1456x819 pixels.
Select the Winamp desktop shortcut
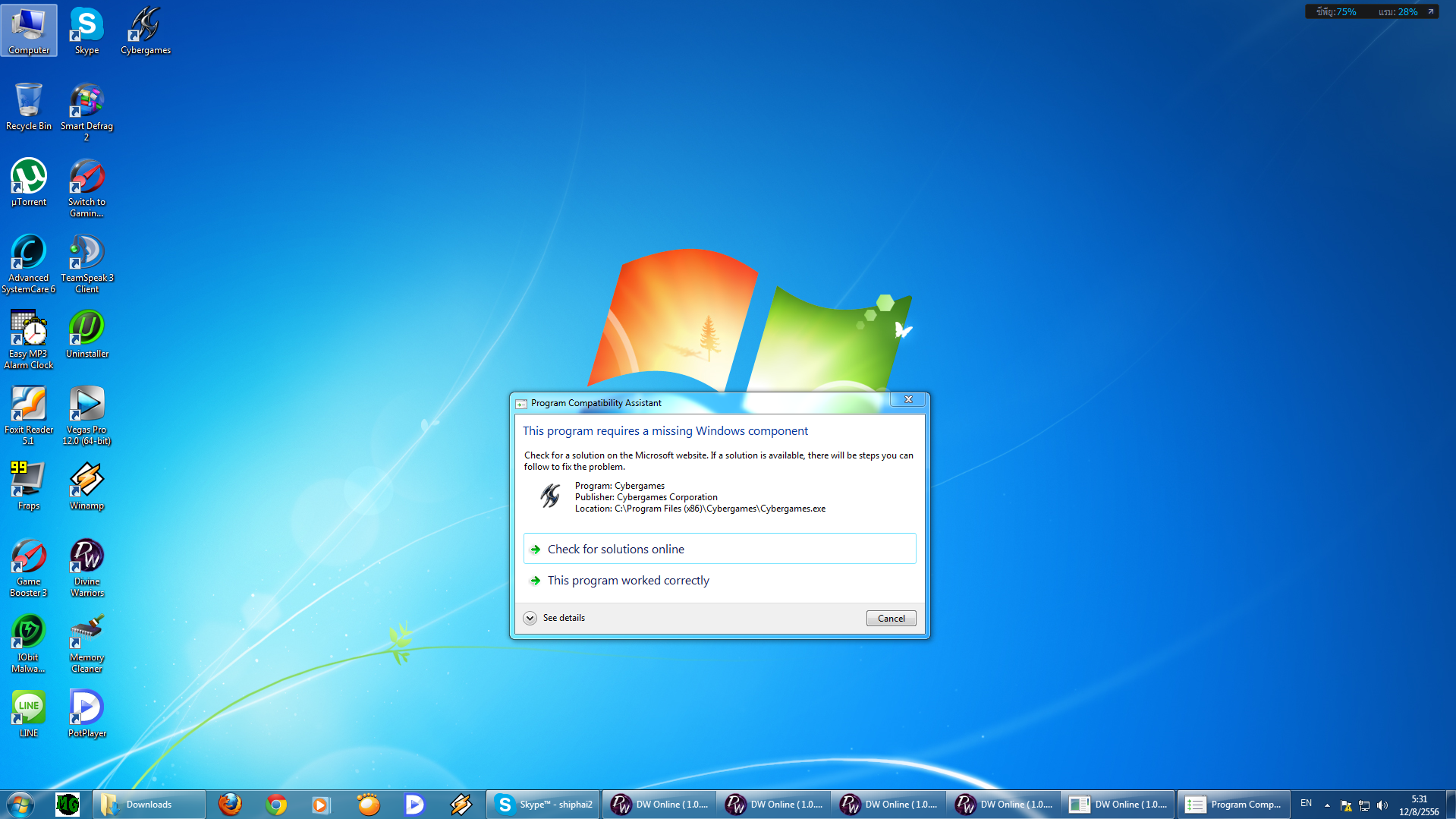86,486
